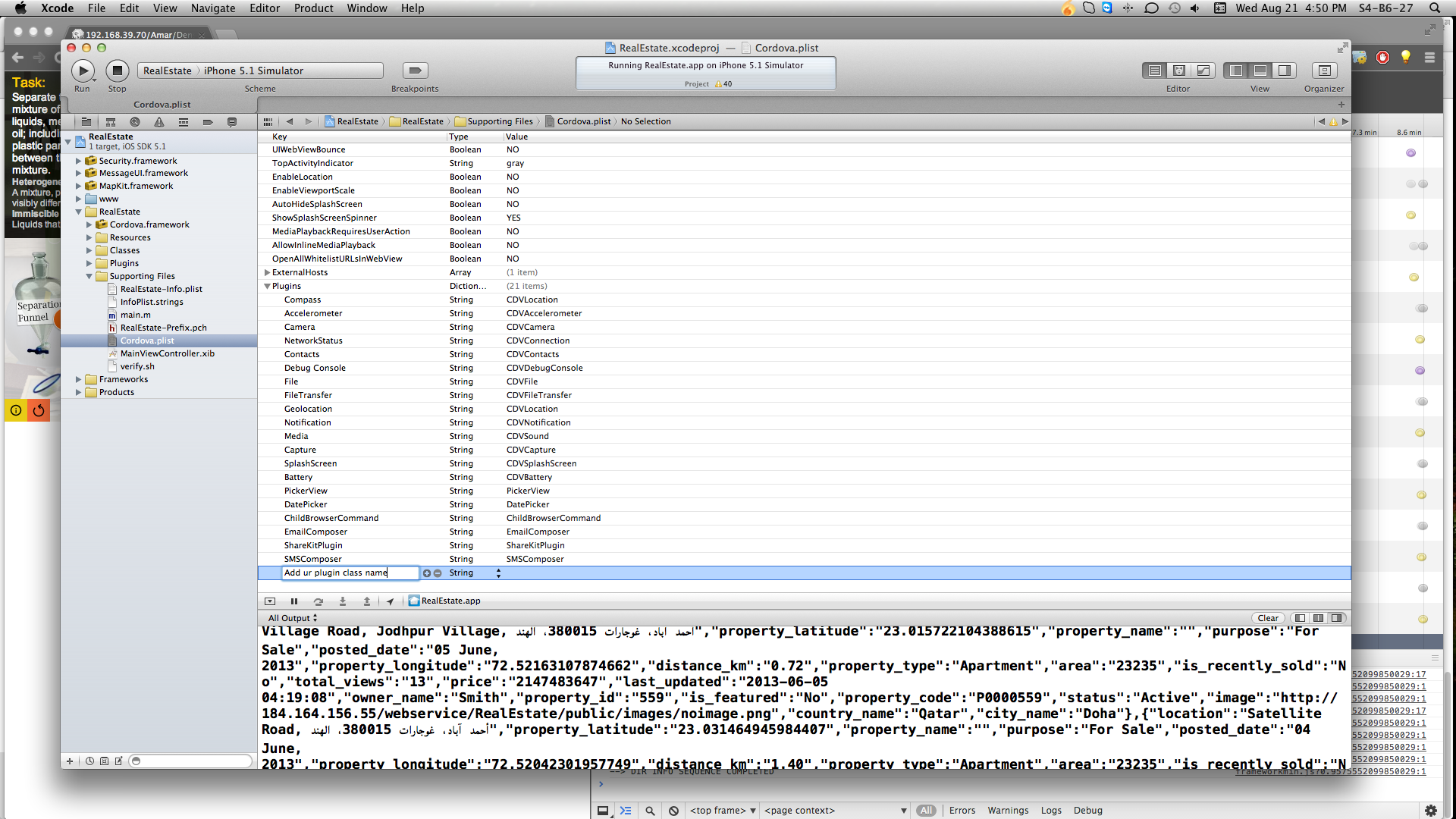This screenshot has height=819, width=1456.
Task: Pause program execution in debug bar
Action: [x=294, y=601]
